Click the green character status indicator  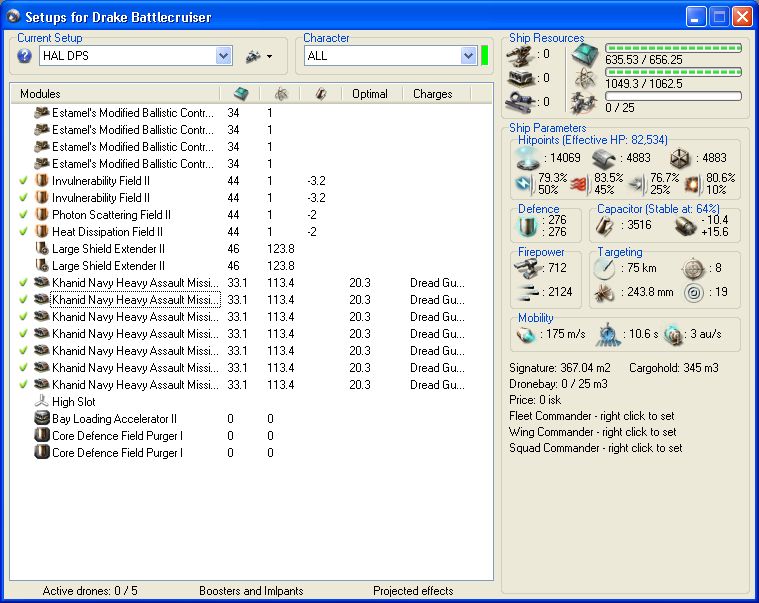tap(484, 56)
